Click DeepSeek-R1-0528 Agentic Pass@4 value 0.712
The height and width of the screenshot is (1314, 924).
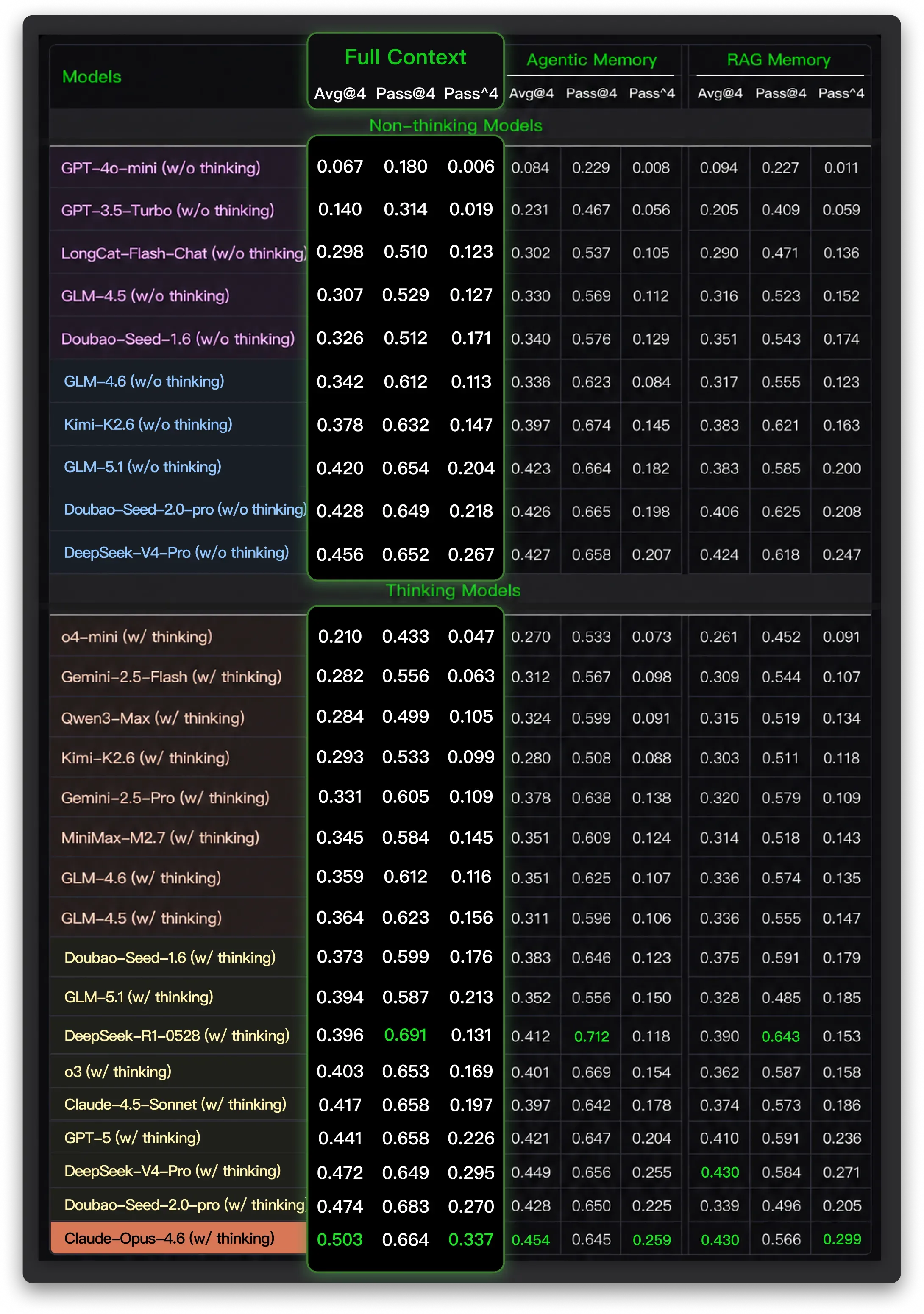591,1036
